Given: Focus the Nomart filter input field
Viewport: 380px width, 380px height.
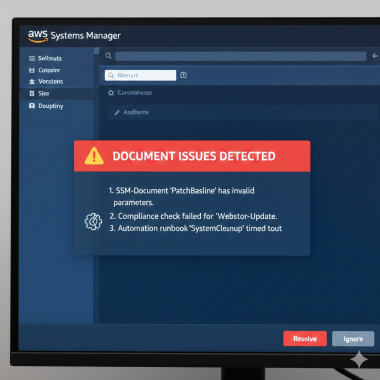Looking at the screenshot, I should [x=140, y=75].
